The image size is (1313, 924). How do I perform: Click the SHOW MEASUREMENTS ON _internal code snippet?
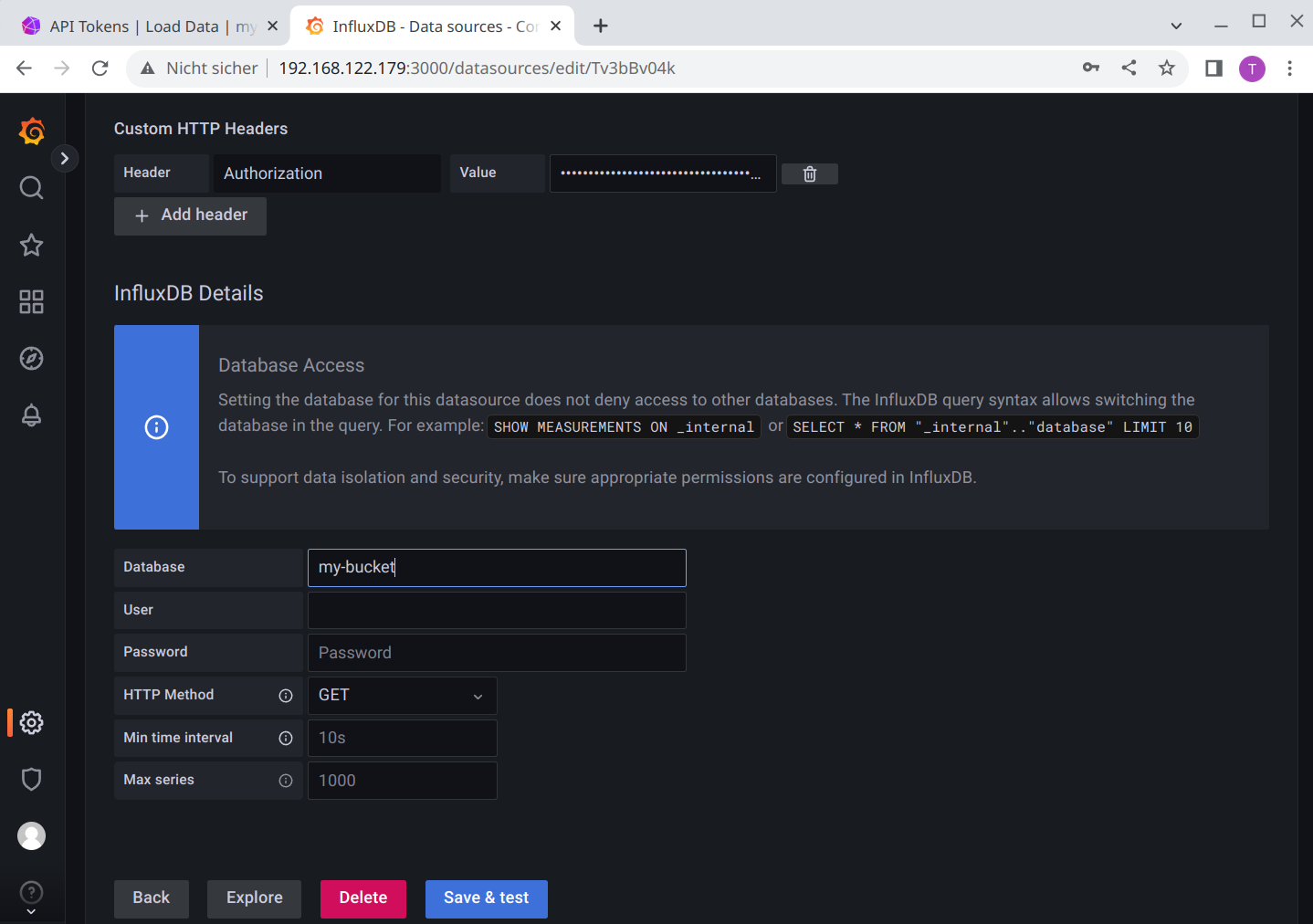click(624, 427)
